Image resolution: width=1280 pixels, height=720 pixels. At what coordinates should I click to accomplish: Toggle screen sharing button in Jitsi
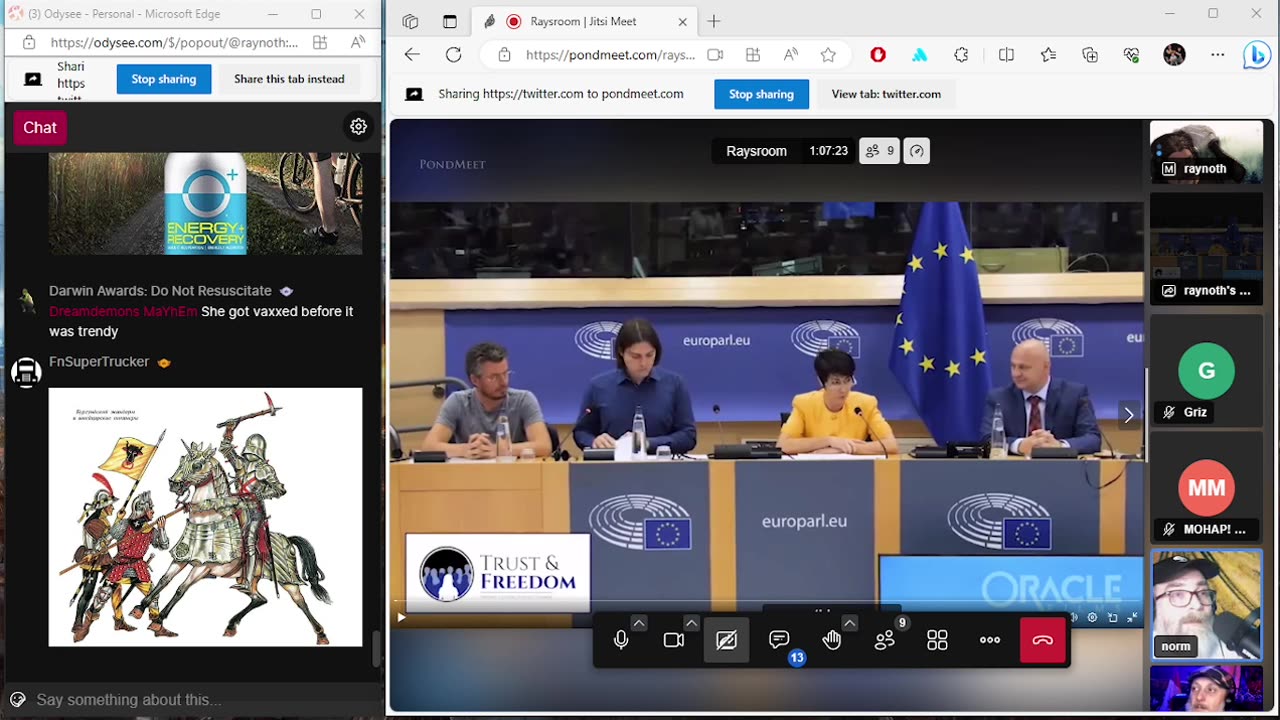point(727,641)
